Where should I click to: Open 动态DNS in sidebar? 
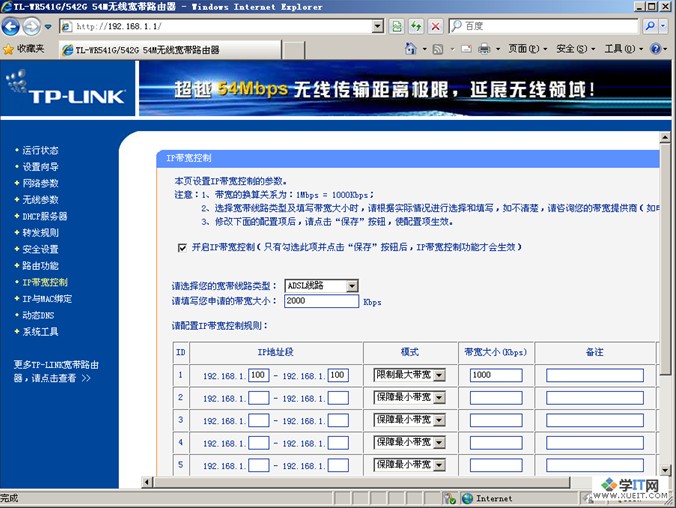[38, 315]
